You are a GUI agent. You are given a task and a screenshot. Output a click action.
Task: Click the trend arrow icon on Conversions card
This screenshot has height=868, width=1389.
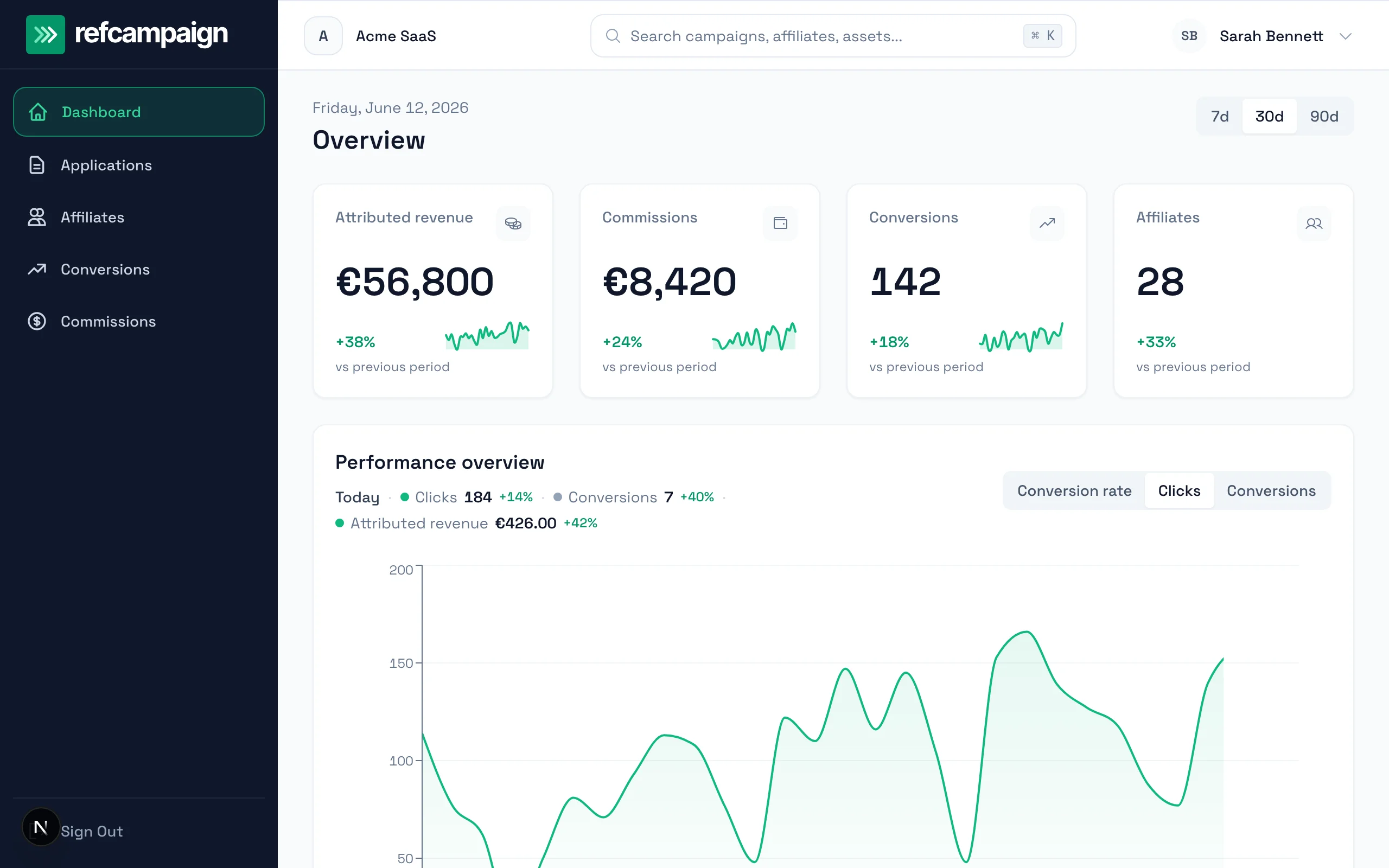[x=1047, y=224]
